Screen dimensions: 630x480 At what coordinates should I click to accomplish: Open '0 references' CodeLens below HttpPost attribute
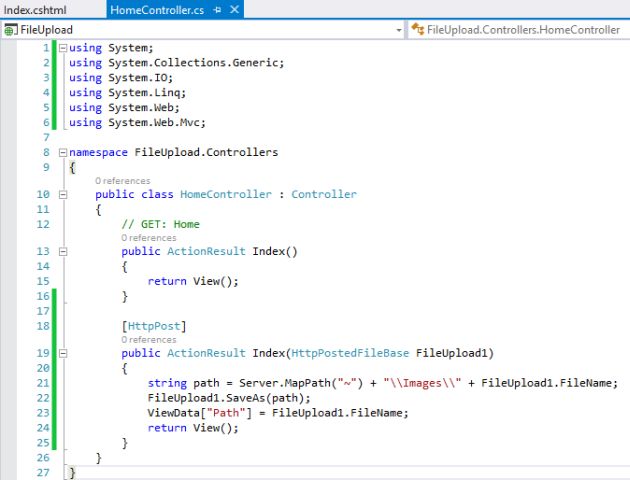click(x=149, y=339)
